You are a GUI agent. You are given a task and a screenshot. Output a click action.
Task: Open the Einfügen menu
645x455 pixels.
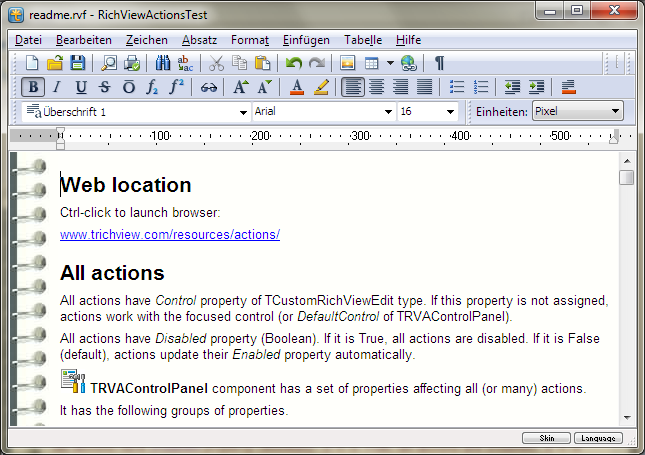306,40
